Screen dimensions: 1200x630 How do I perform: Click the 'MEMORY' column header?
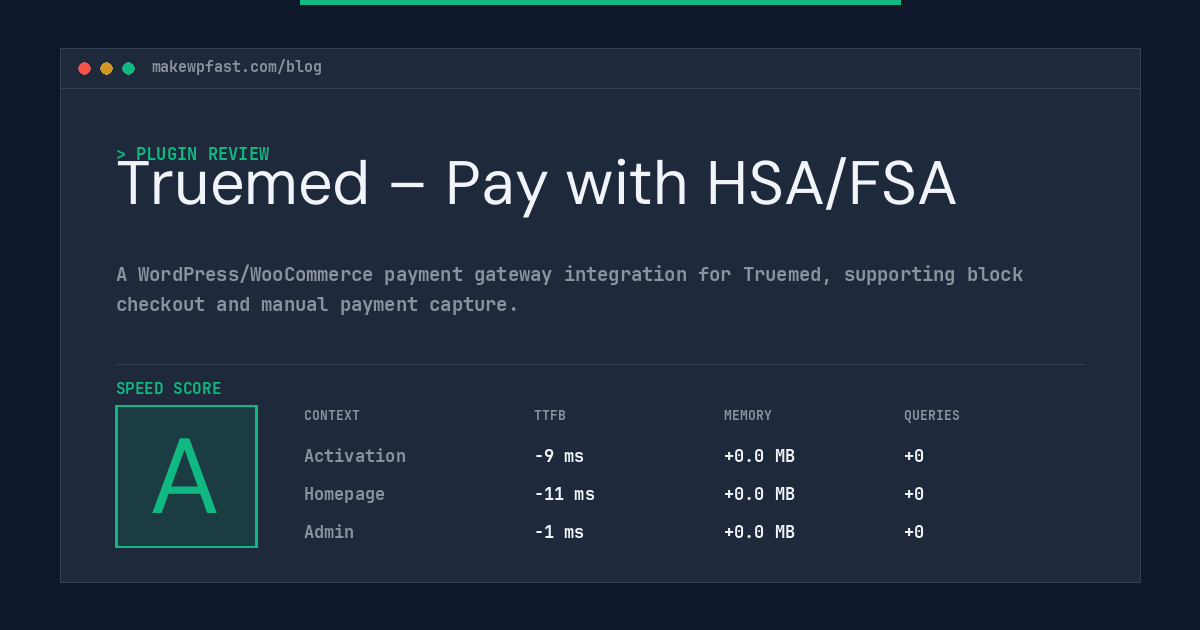[748, 416]
